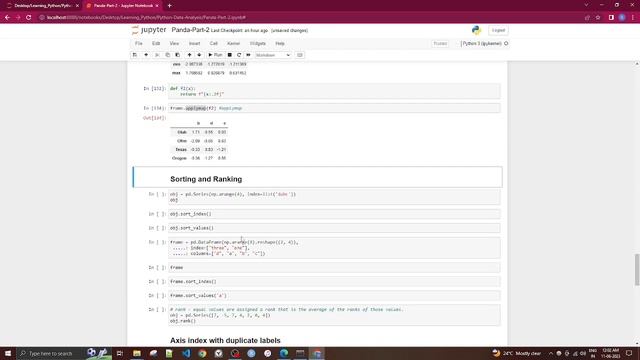Open the weather widget in taskbar
The height and width of the screenshot is (360, 640).
click(517, 353)
